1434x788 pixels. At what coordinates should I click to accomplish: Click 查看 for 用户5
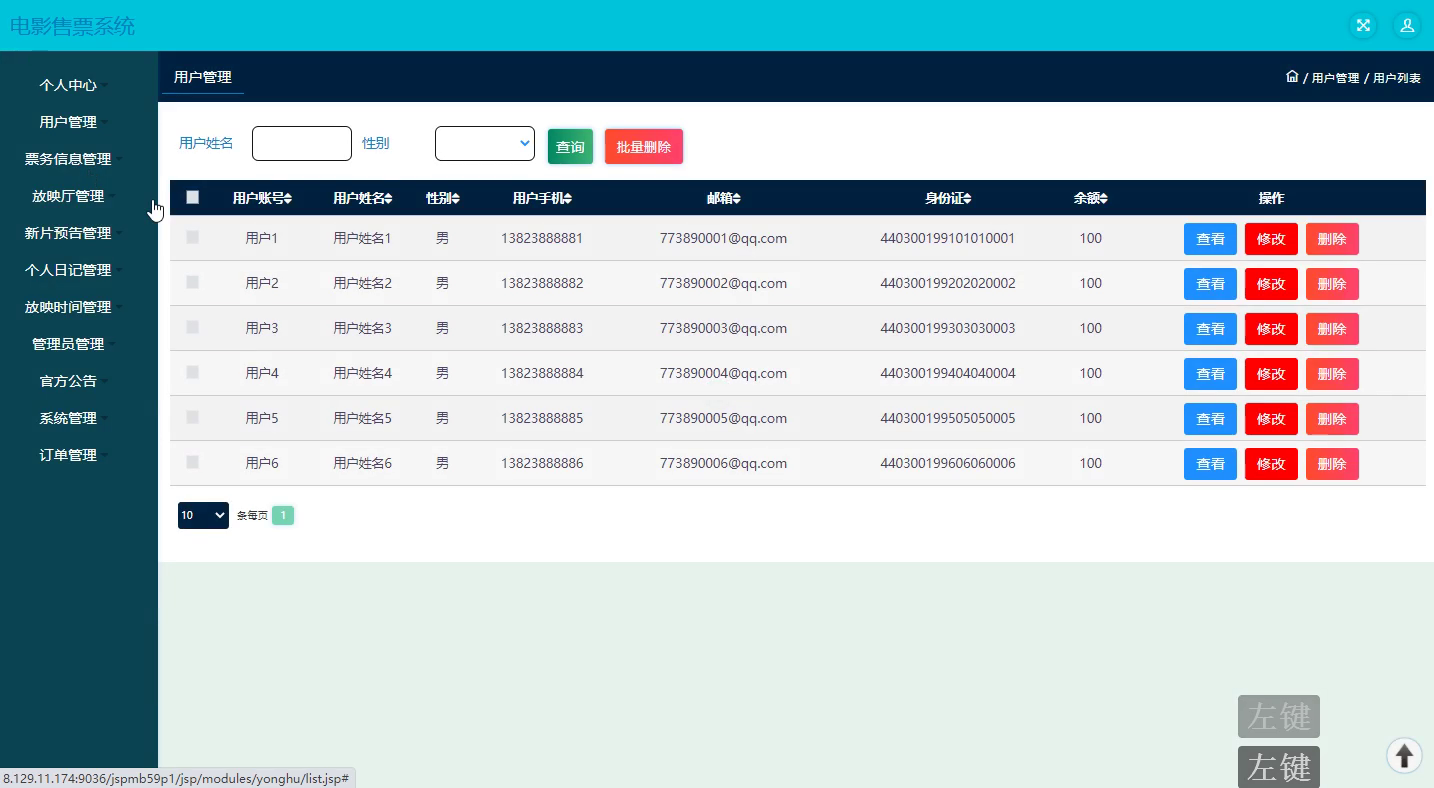[1210, 419]
